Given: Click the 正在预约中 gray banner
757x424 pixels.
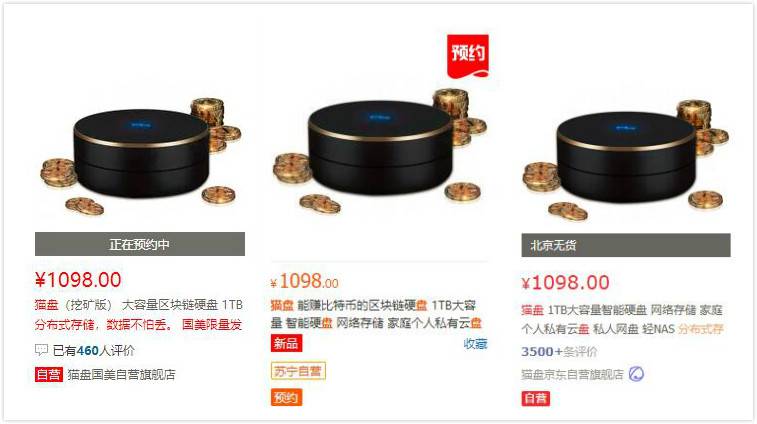Looking at the screenshot, I should point(140,244).
